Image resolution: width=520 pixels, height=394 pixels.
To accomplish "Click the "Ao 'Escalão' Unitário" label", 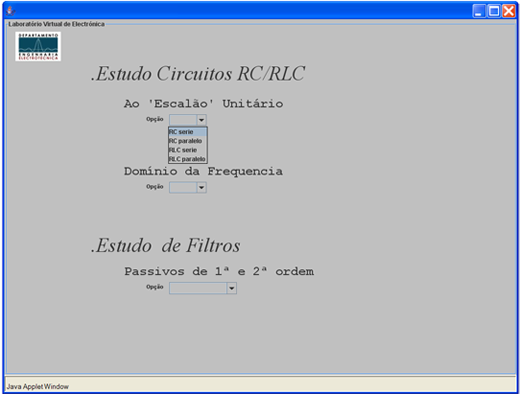I will (x=203, y=104).
